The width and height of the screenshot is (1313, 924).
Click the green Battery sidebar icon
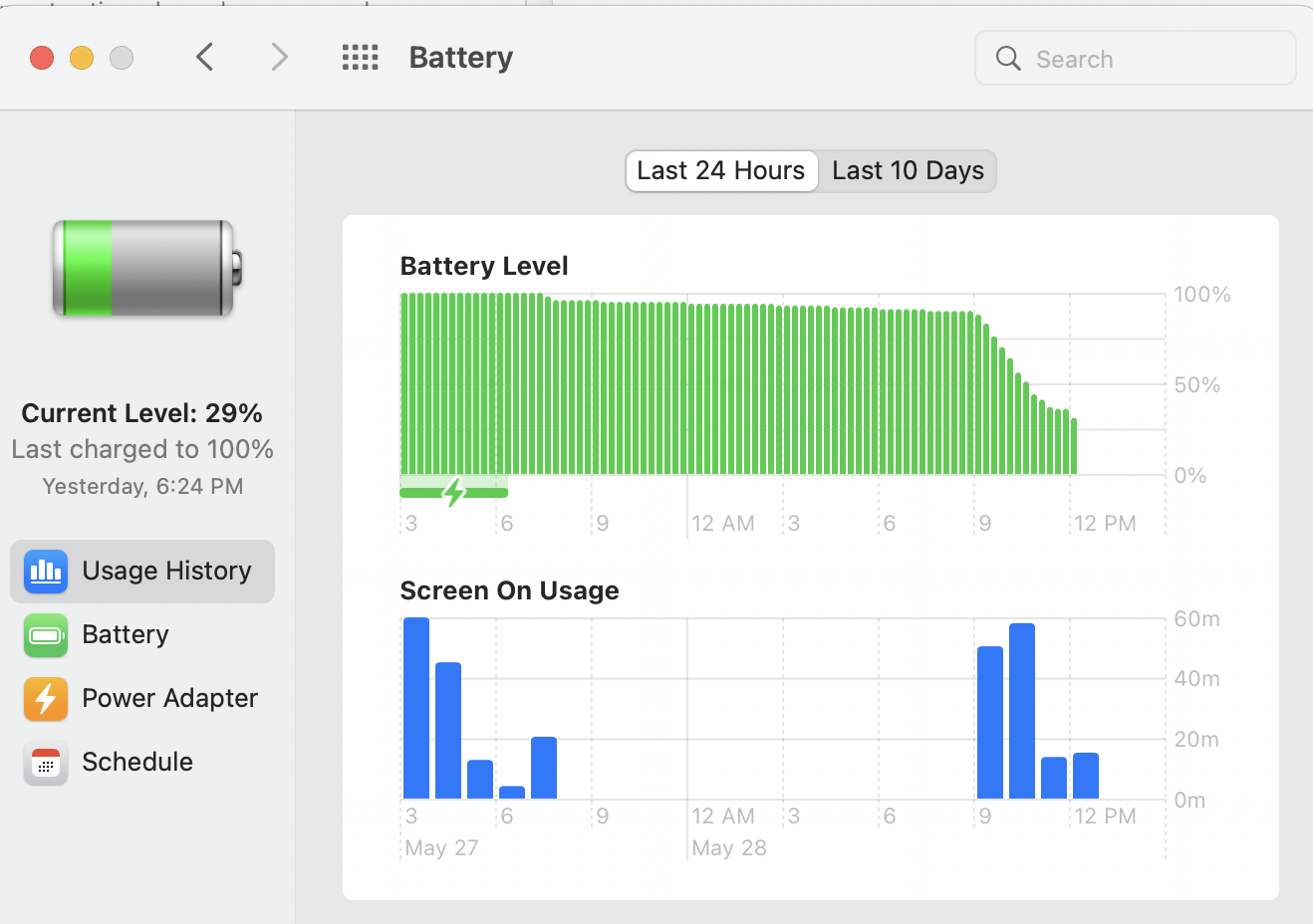pyautogui.click(x=46, y=635)
